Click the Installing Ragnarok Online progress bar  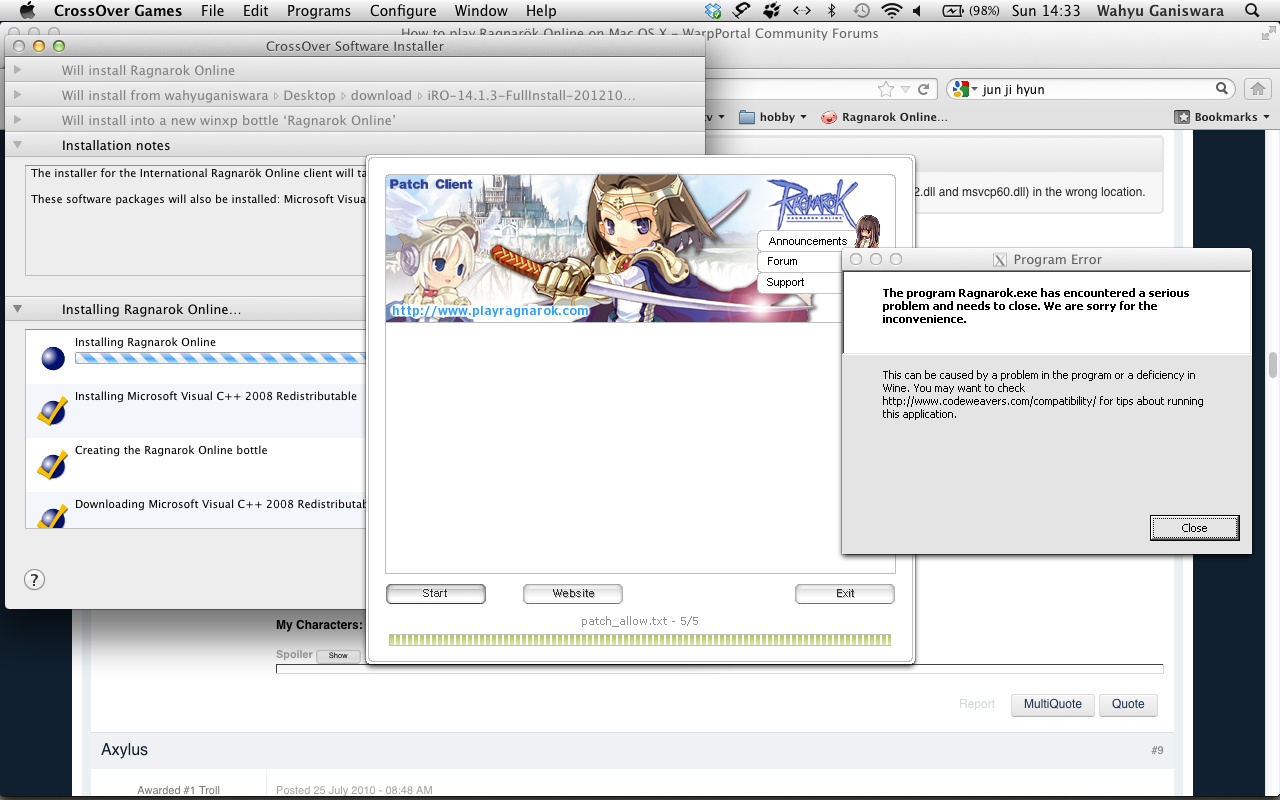(220, 358)
